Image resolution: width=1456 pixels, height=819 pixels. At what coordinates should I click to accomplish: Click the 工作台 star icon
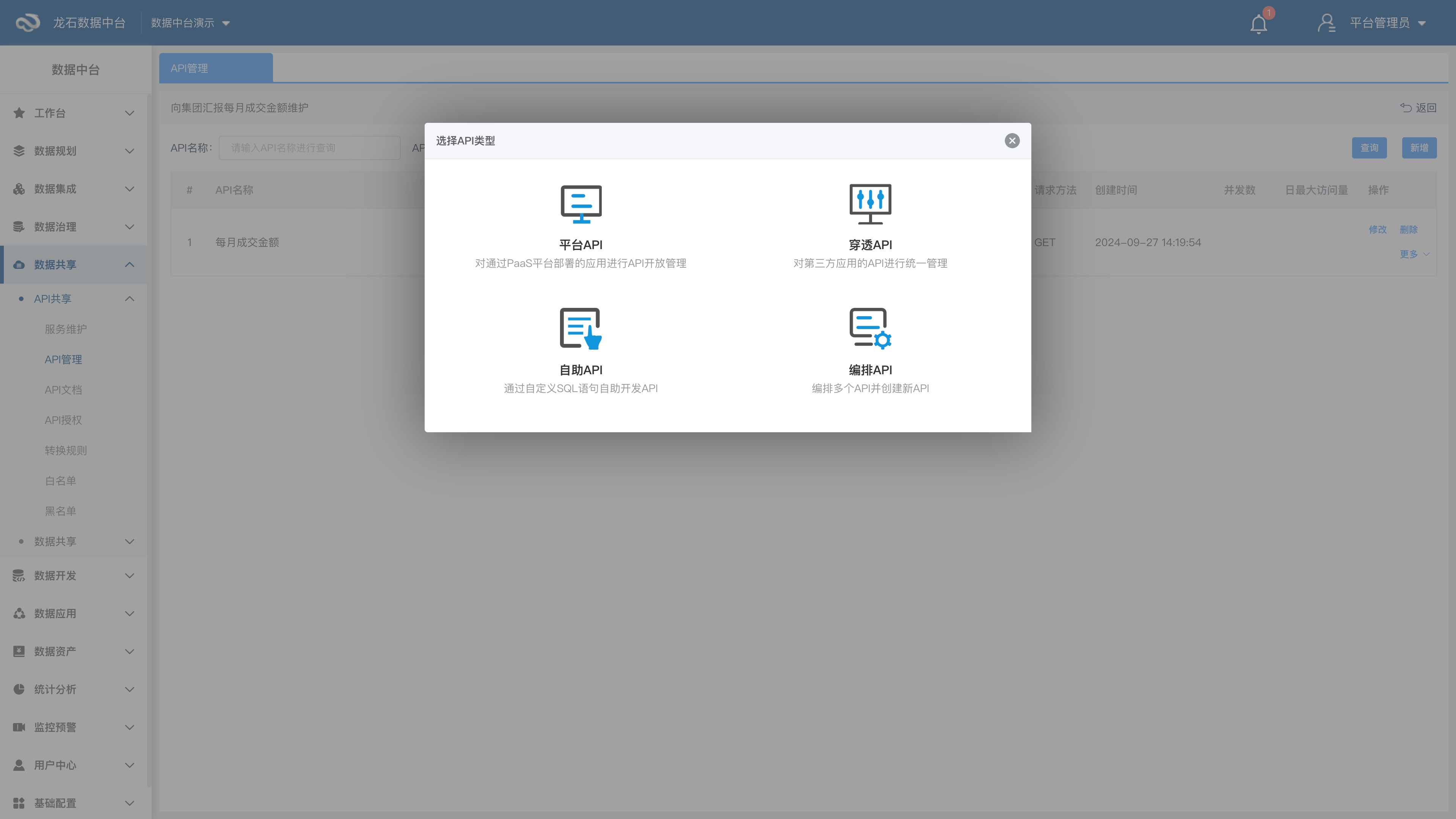[x=19, y=113]
